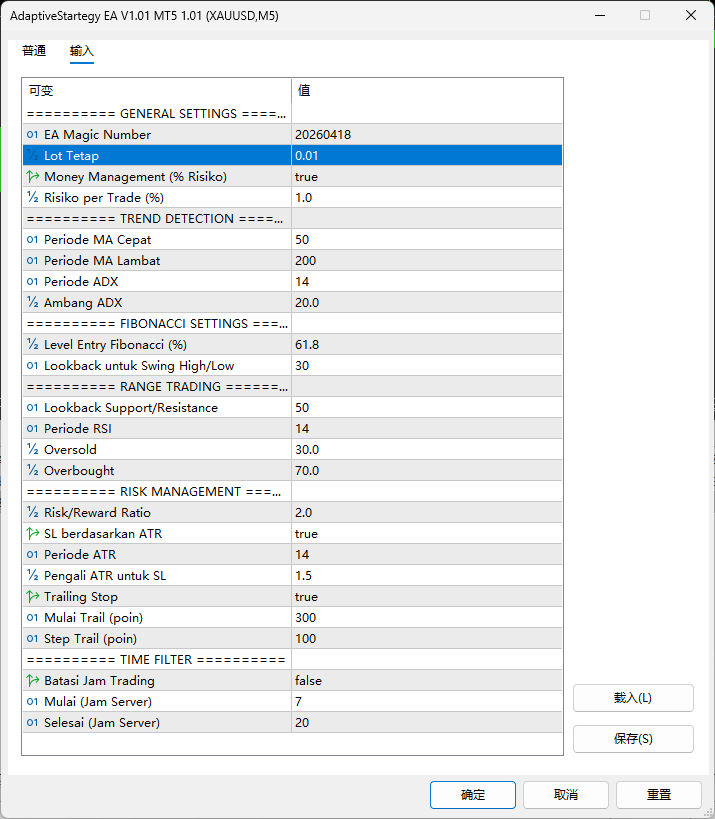Click the fraction icon beside Risiko per Trade

point(32,198)
